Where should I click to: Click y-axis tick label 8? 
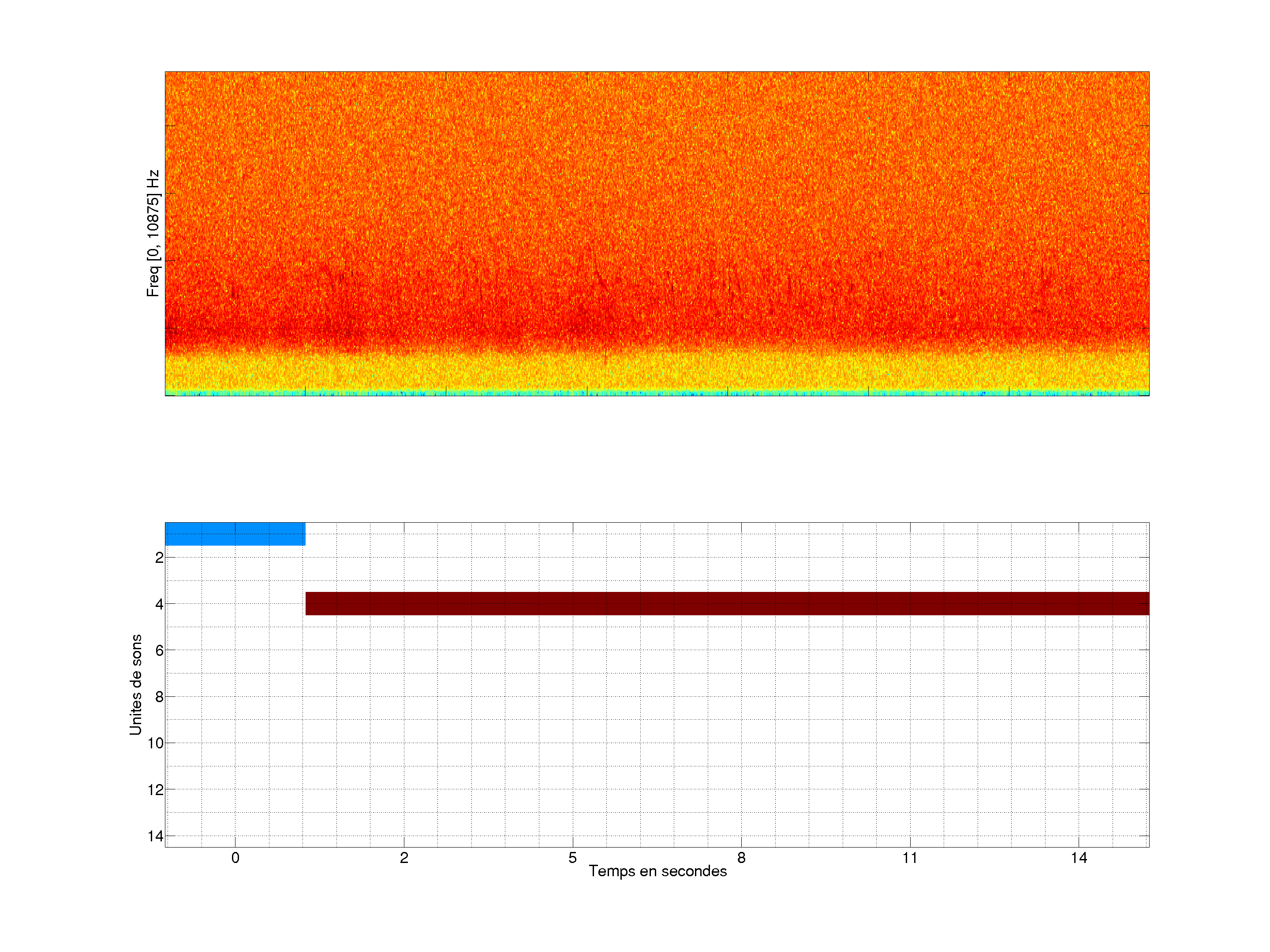(x=159, y=697)
